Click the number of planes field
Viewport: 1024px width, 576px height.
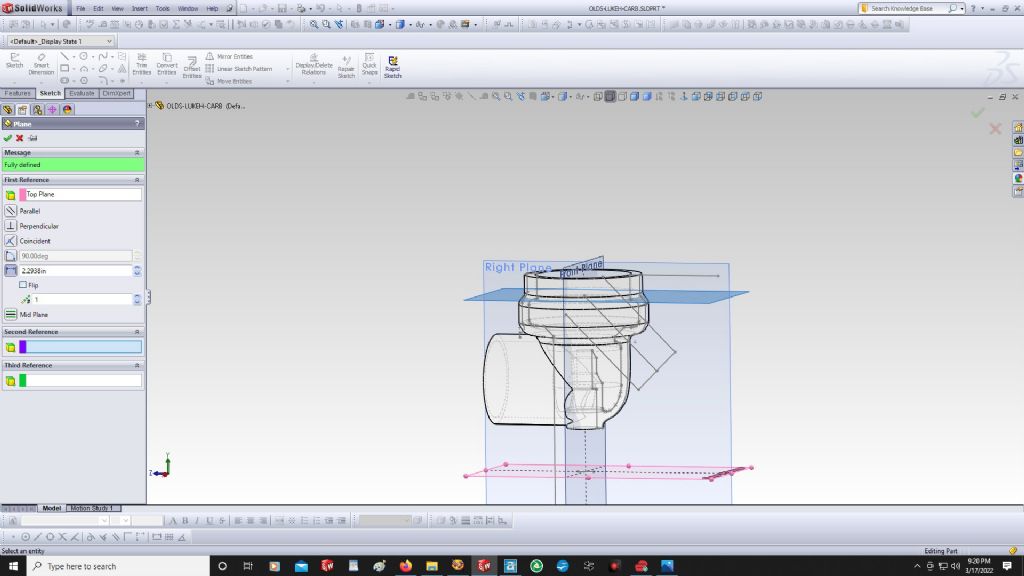[x=82, y=299]
